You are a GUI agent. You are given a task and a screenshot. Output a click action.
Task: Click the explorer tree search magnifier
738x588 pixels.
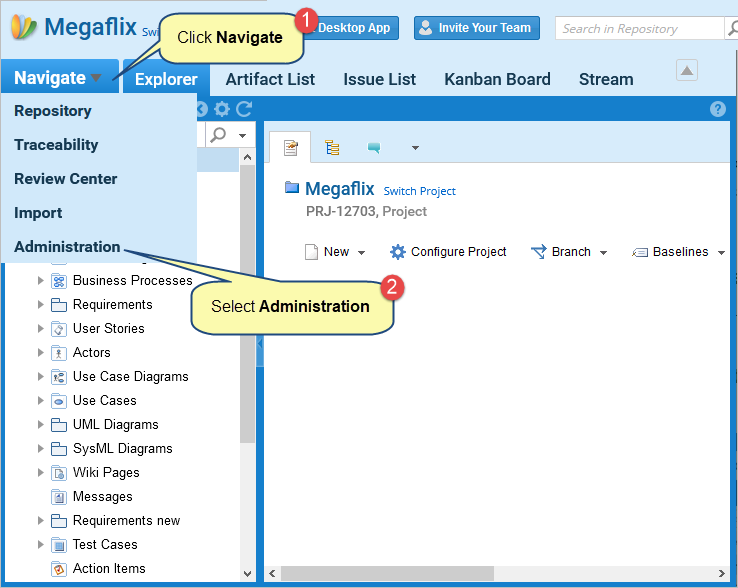(x=218, y=135)
